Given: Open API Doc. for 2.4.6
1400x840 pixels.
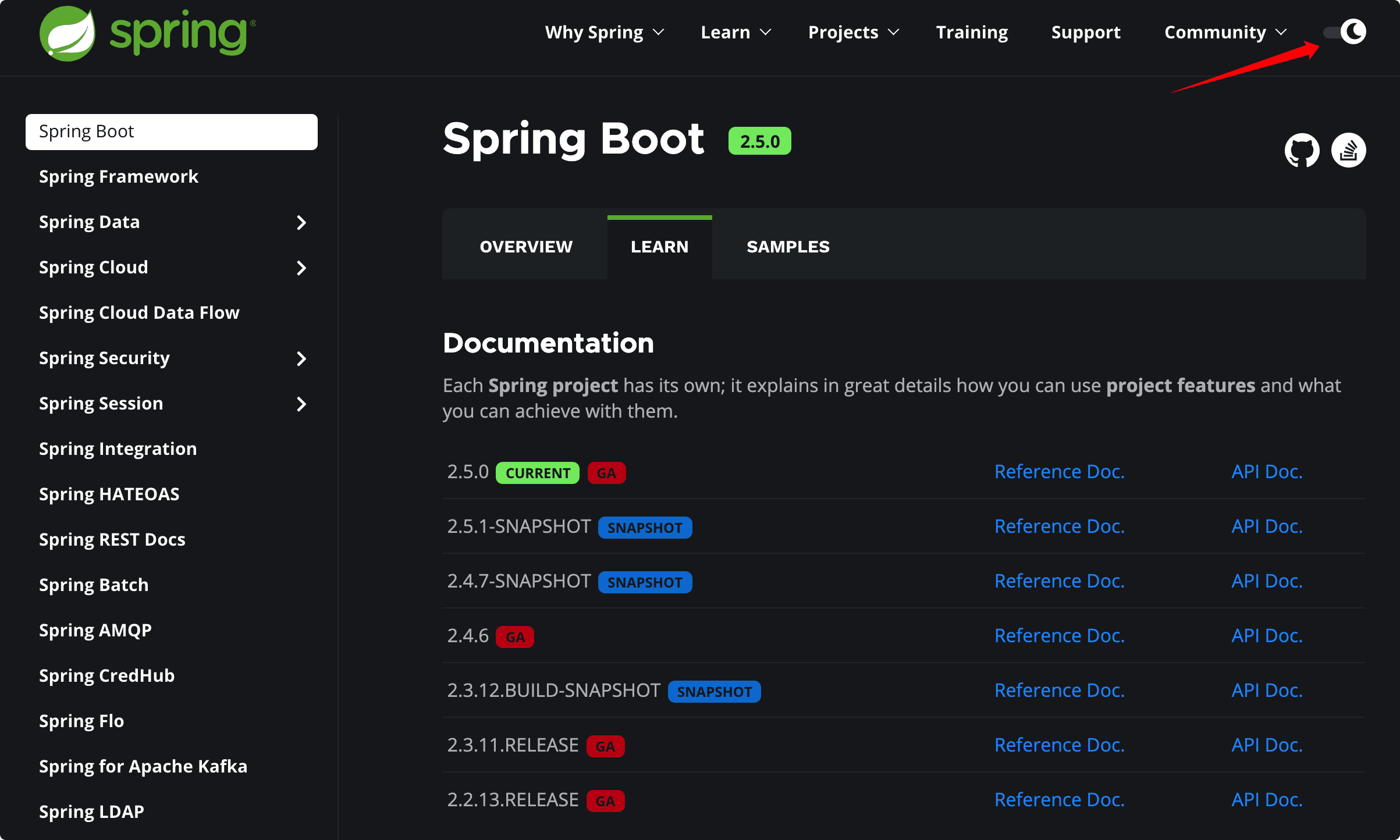Looking at the screenshot, I should click(1267, 635).
